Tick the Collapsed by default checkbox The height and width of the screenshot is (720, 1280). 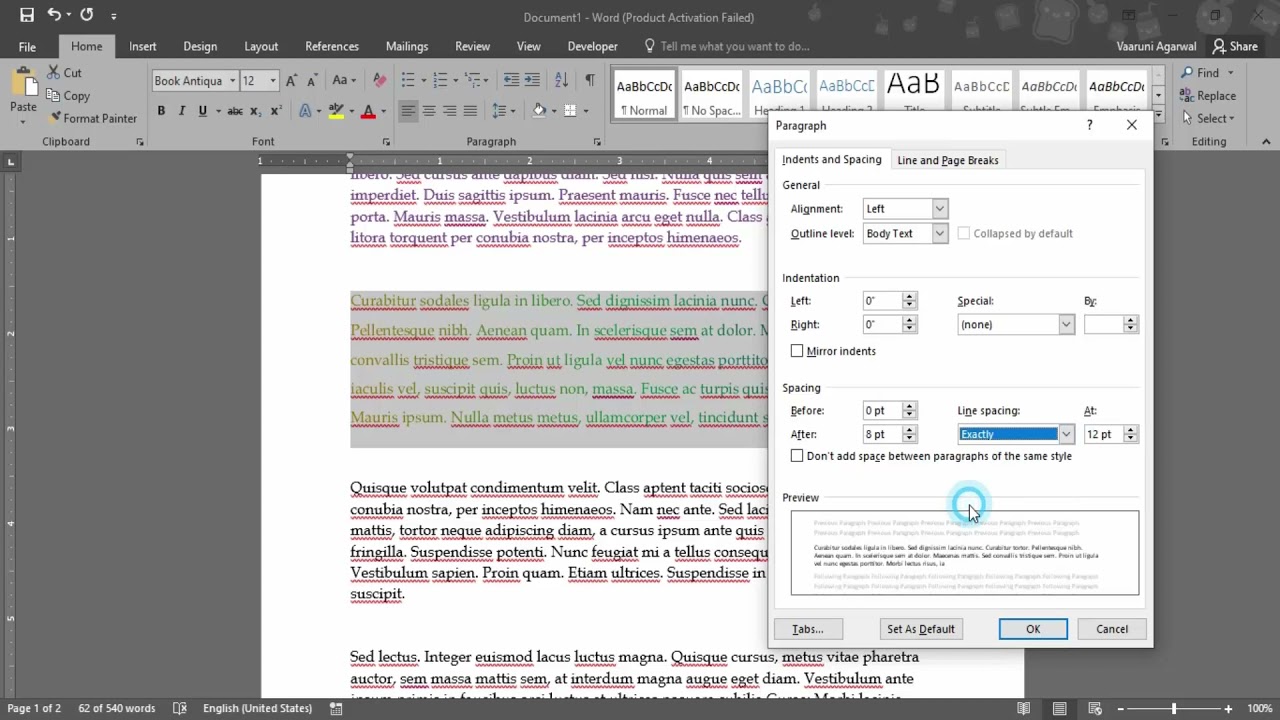pyautogui.click(x=964, y=233)
